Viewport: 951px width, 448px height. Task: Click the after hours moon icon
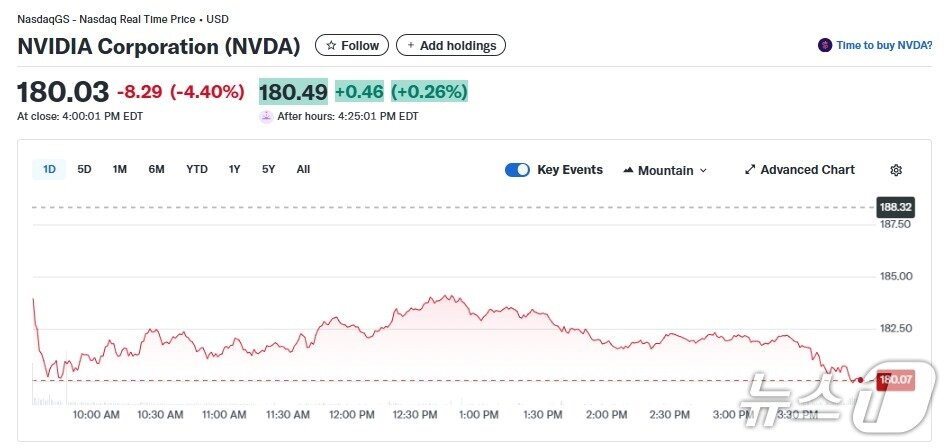[266, 116]
